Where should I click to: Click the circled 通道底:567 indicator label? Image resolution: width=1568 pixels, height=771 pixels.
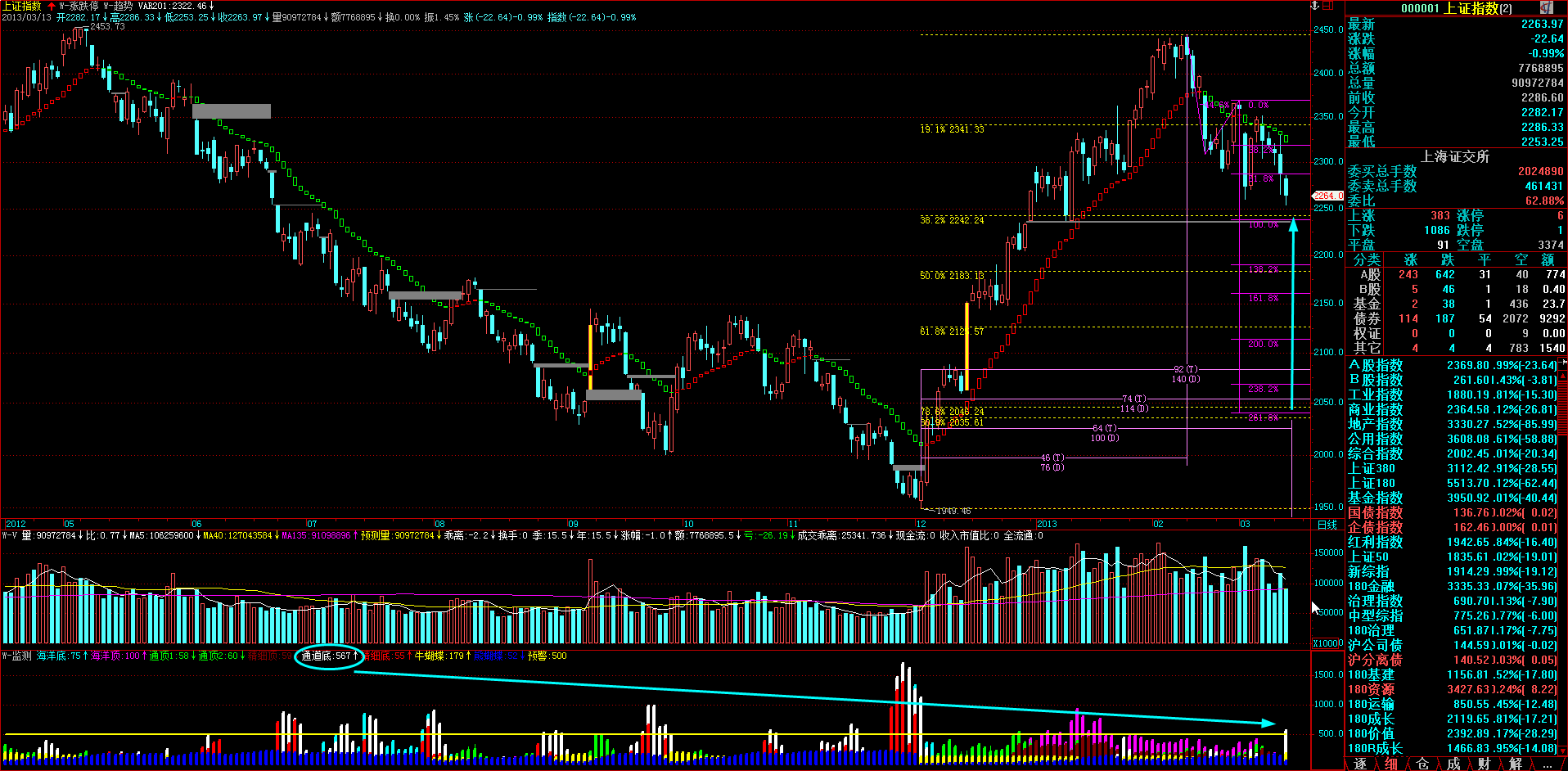coord(328,656)
